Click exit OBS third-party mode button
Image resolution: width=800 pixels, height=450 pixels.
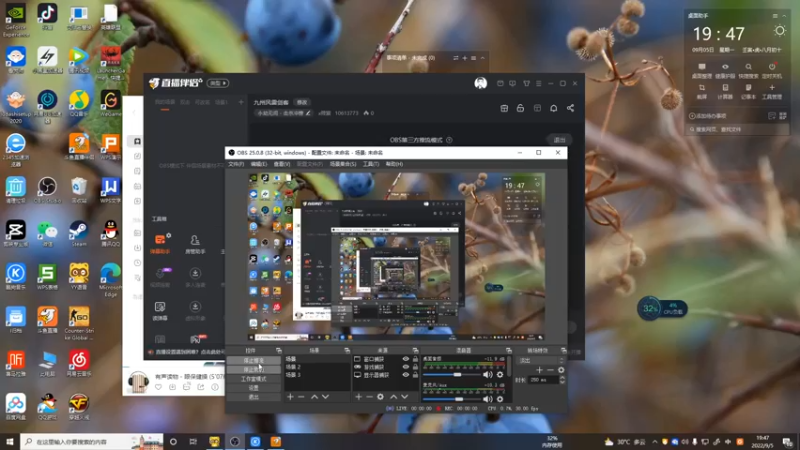click(x=559, y=140)
